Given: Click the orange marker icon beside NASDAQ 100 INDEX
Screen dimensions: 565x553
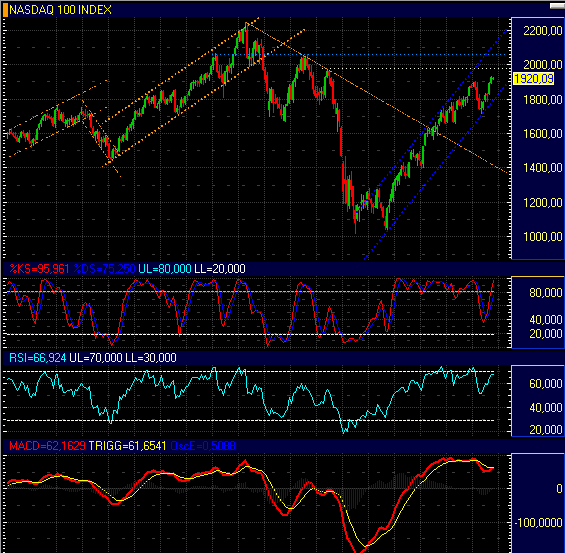Looking at the screenshot, I should [x=5, y=10].
